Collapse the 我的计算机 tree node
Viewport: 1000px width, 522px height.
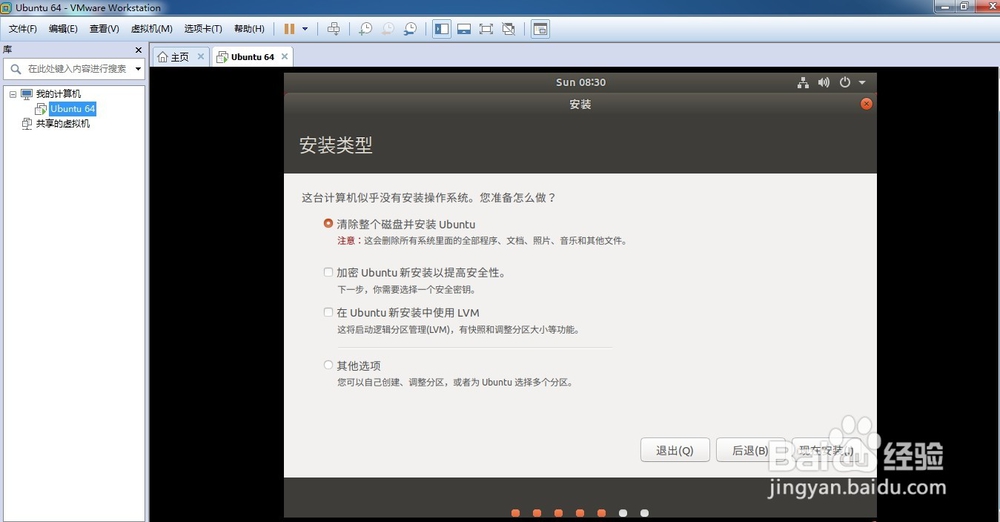(13, 94)
